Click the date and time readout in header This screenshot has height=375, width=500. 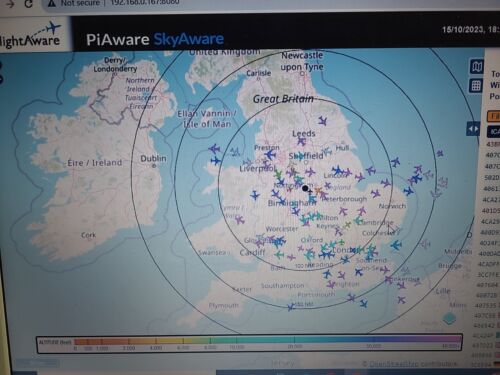point(471,29)
